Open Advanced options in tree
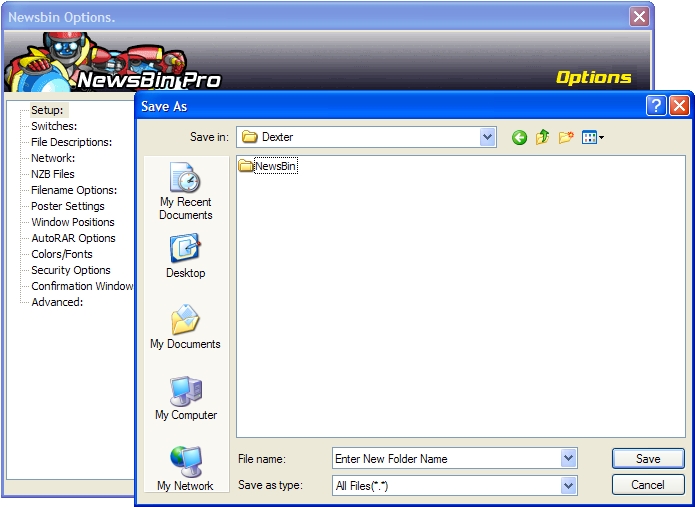The image size is (695, 507). [x=57, y=302]
